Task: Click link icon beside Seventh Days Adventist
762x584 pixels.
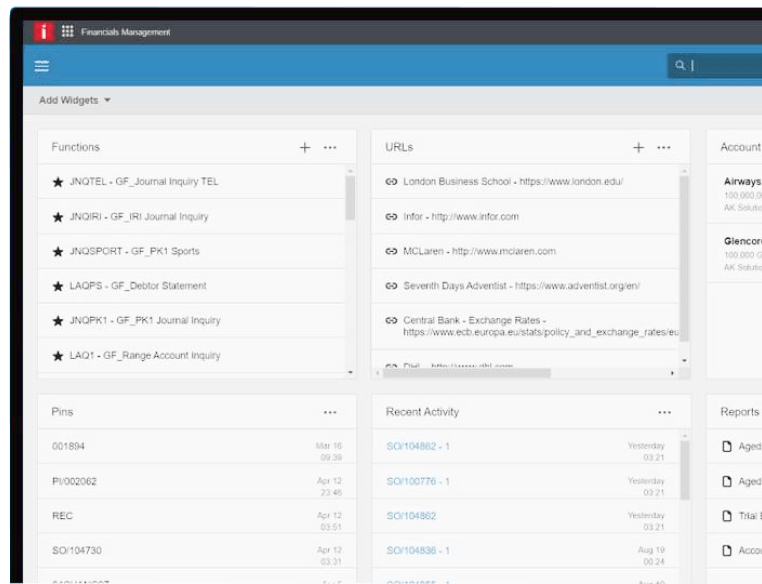Action: (391, 286)
